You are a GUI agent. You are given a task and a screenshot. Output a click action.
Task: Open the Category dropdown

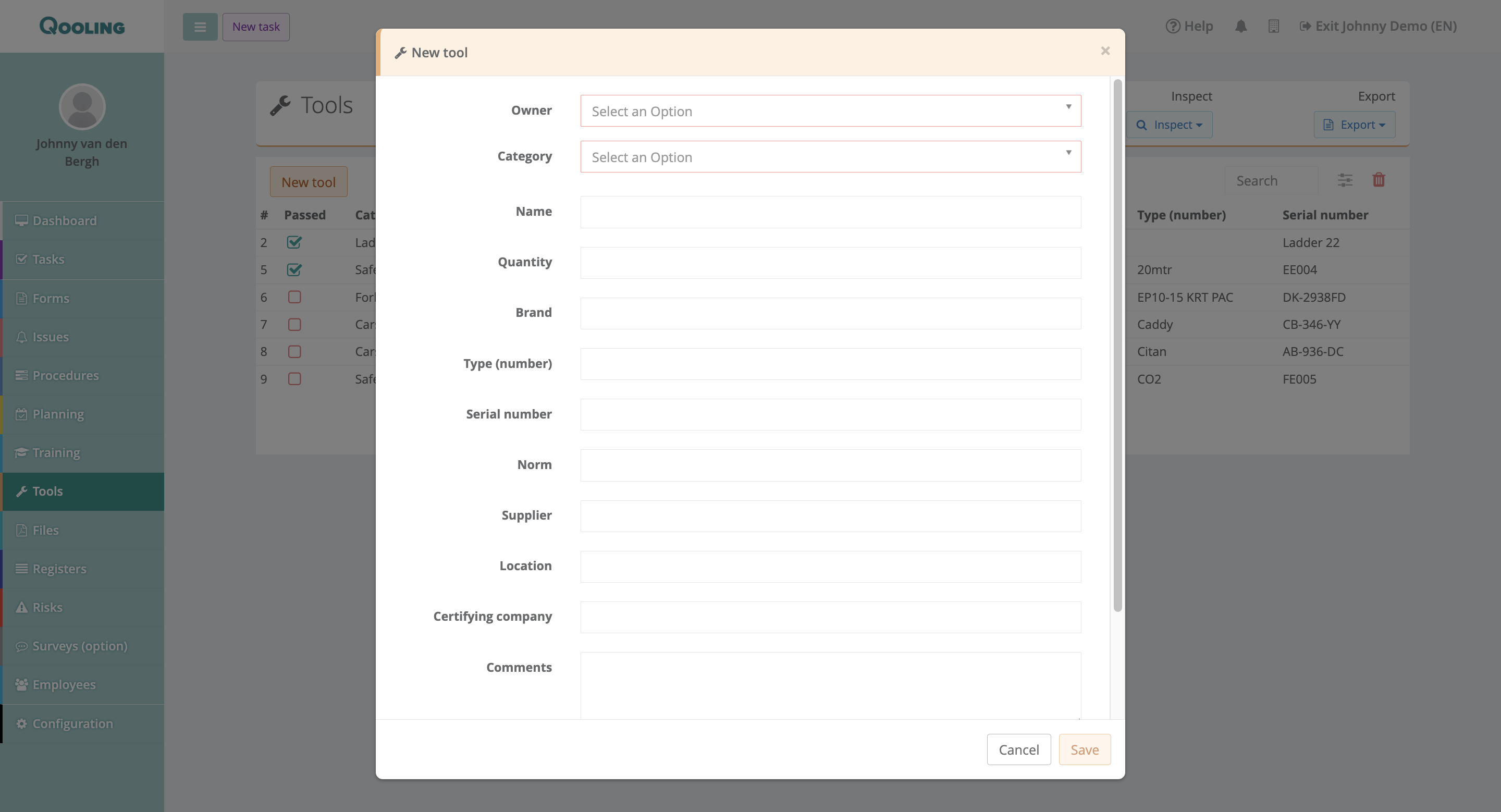tap(830, 157)
